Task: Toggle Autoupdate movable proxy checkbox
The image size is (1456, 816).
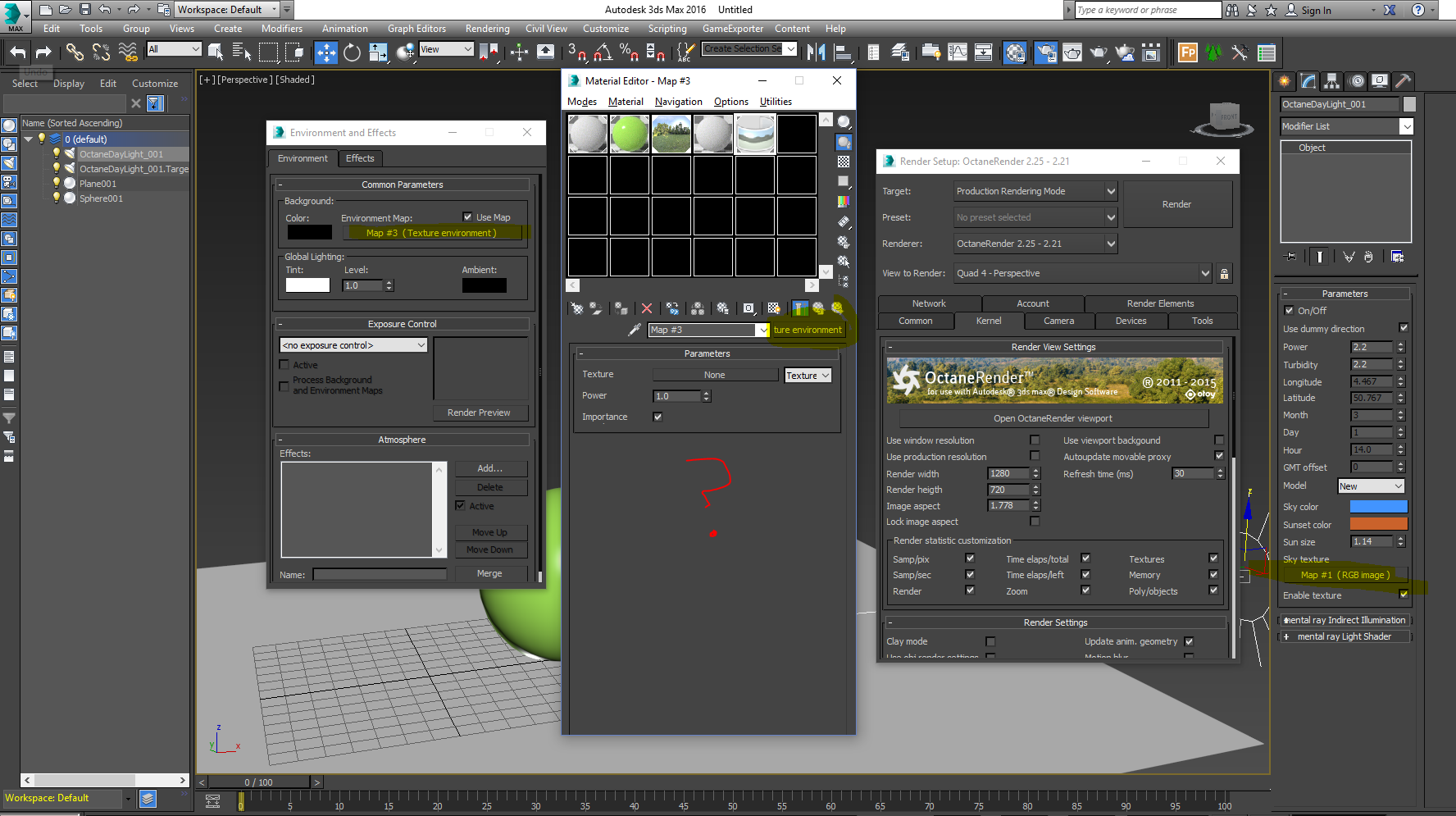Action: [x=1219, y=457]
